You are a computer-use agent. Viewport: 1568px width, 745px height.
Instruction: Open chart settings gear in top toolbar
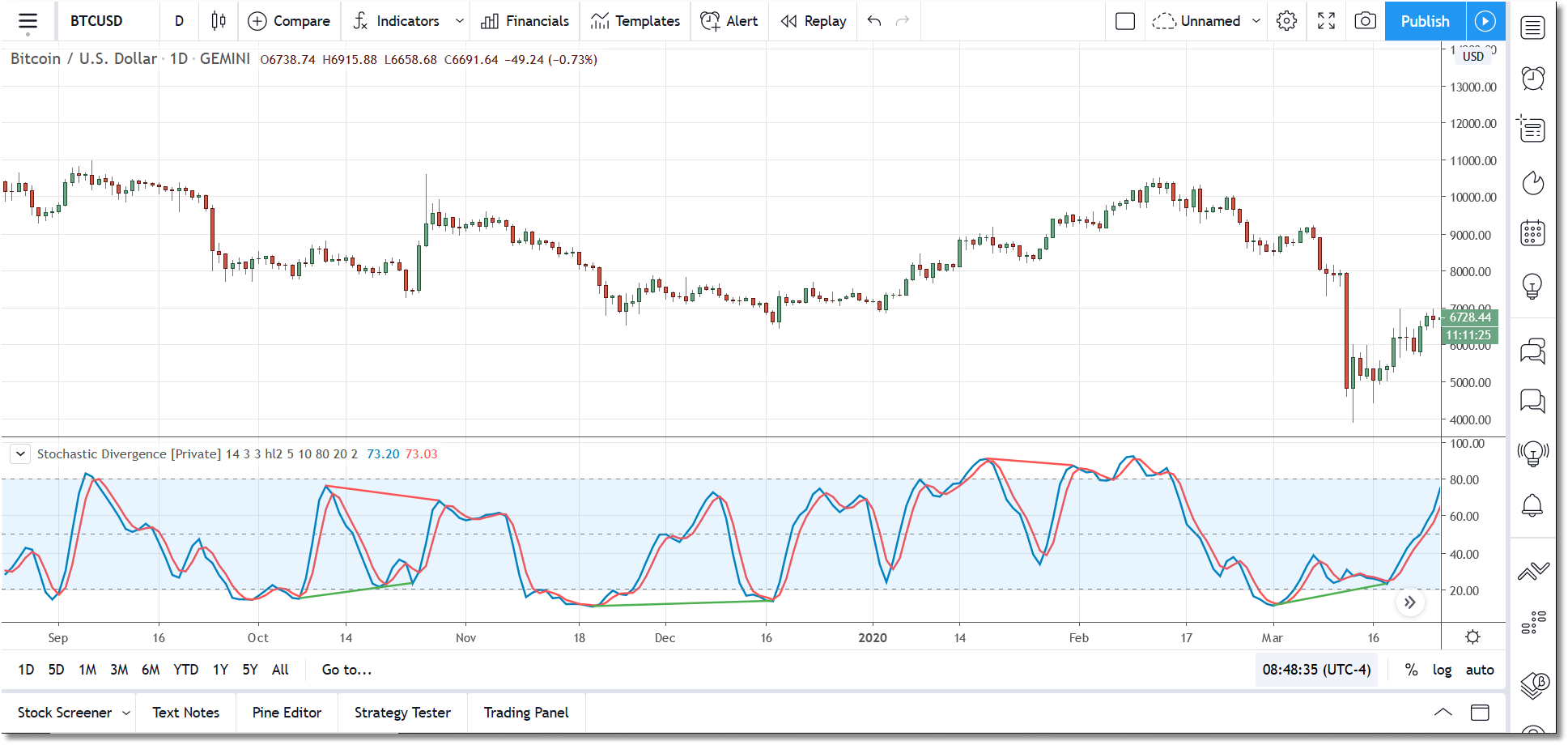1286,21
